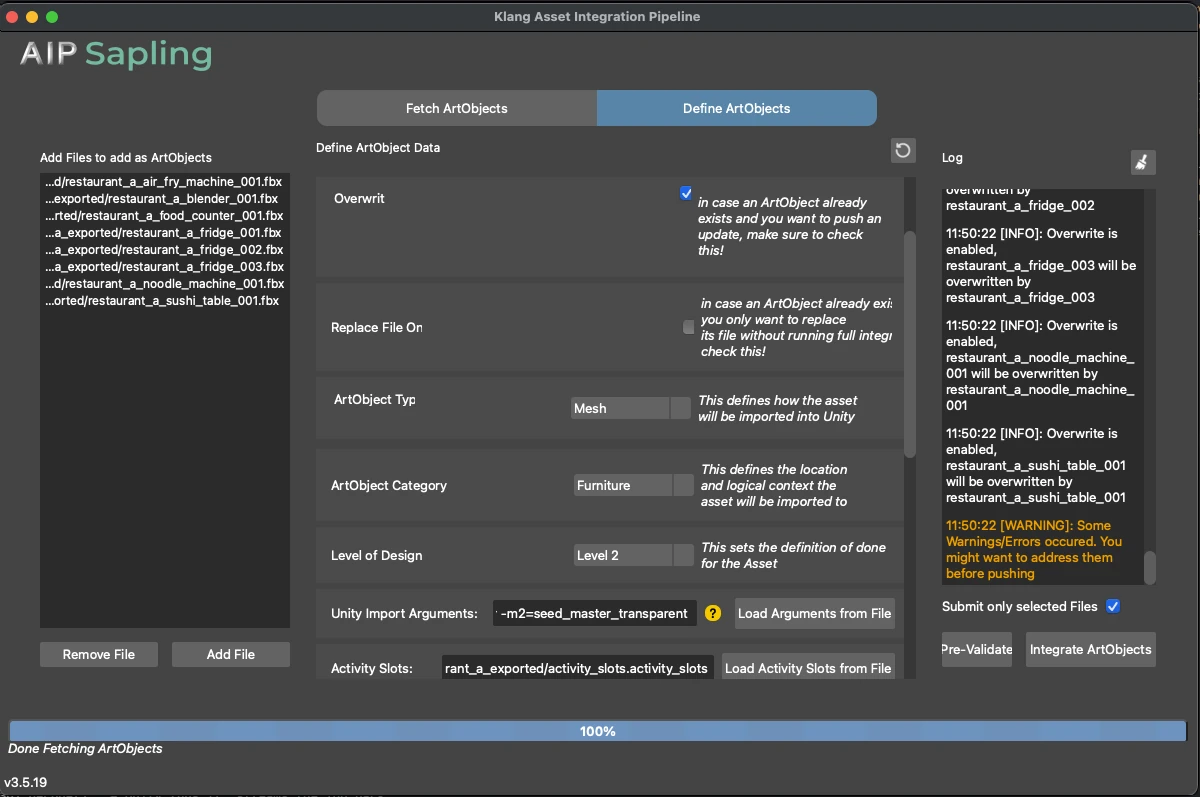This screenshot has height=797, width=1200.
Task: Enable the Replace File Only checkbox
Action: click(x=688, y=327)
